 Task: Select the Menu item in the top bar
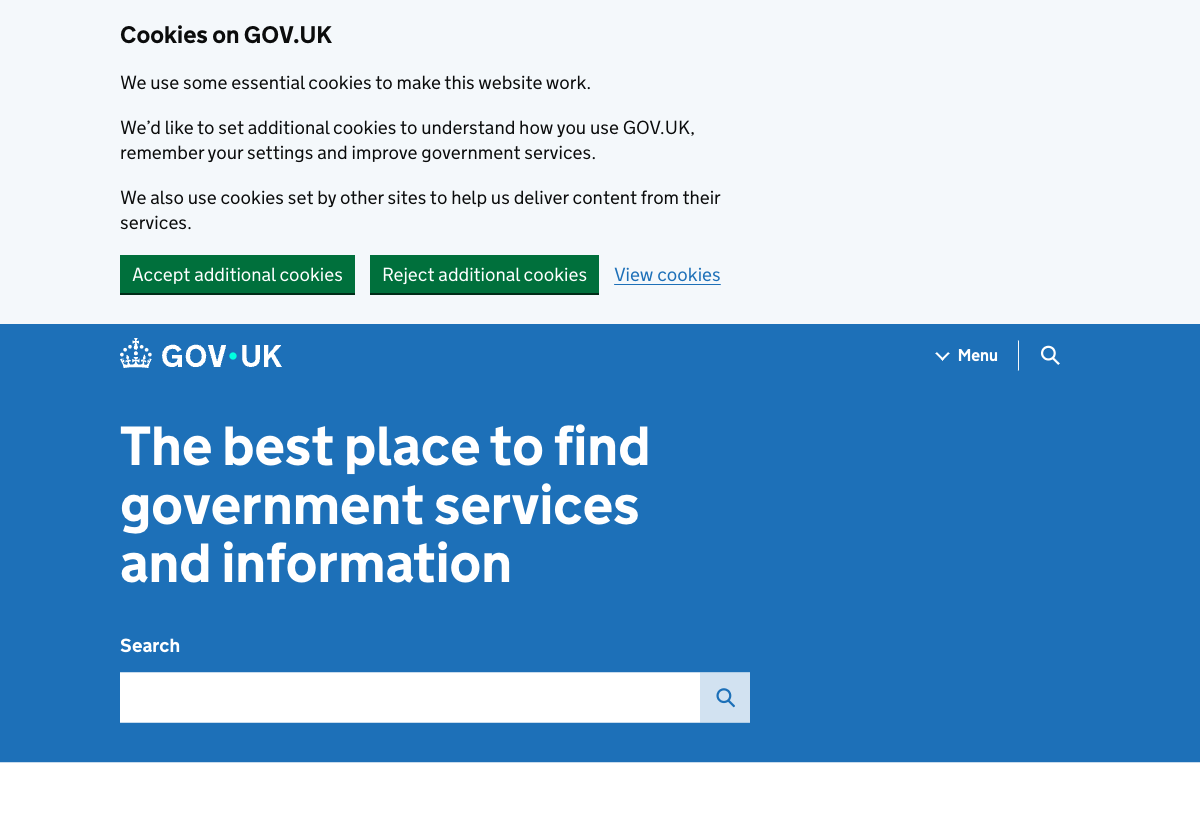pyautogui.click(x=977, y=355)
